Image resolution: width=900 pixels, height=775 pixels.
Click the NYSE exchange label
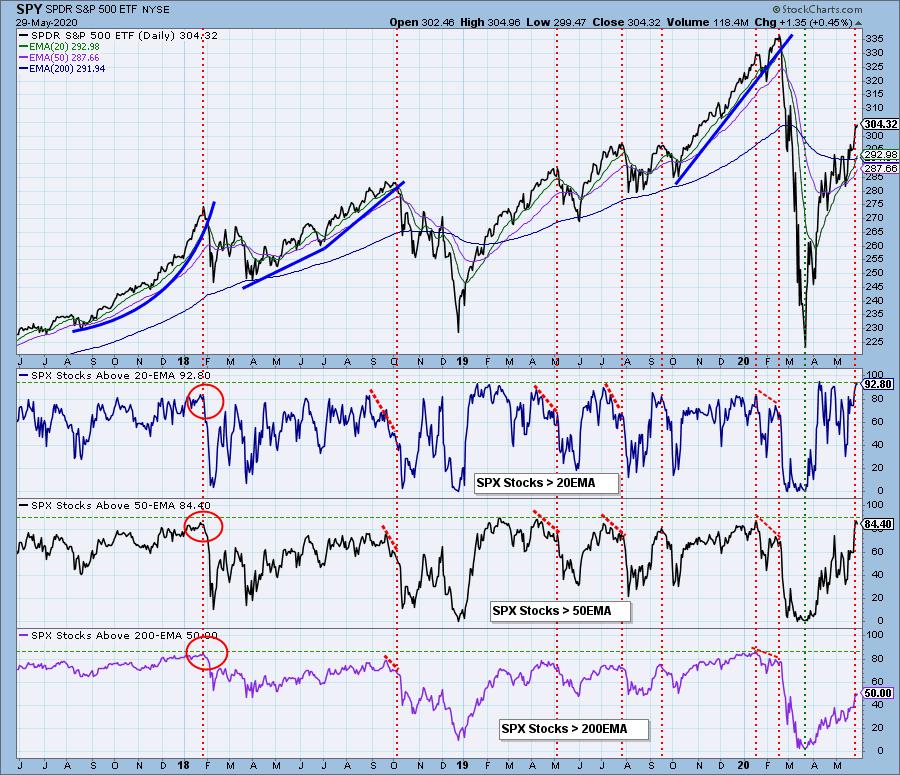coord(156,10)
